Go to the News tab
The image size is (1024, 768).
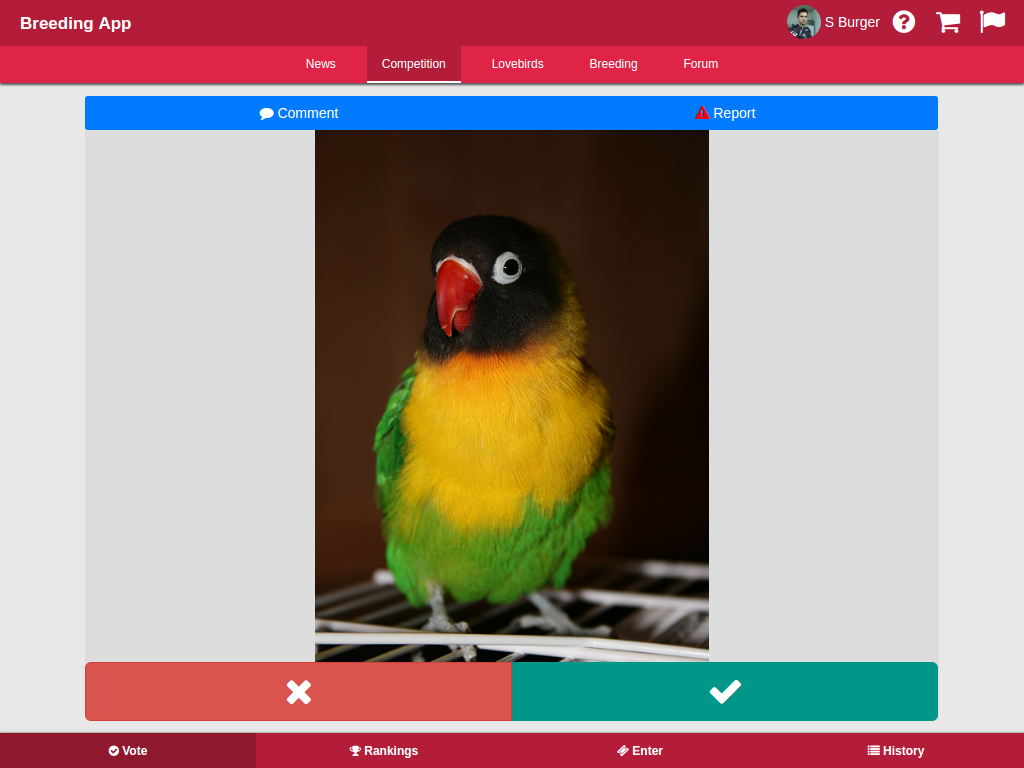321,64
